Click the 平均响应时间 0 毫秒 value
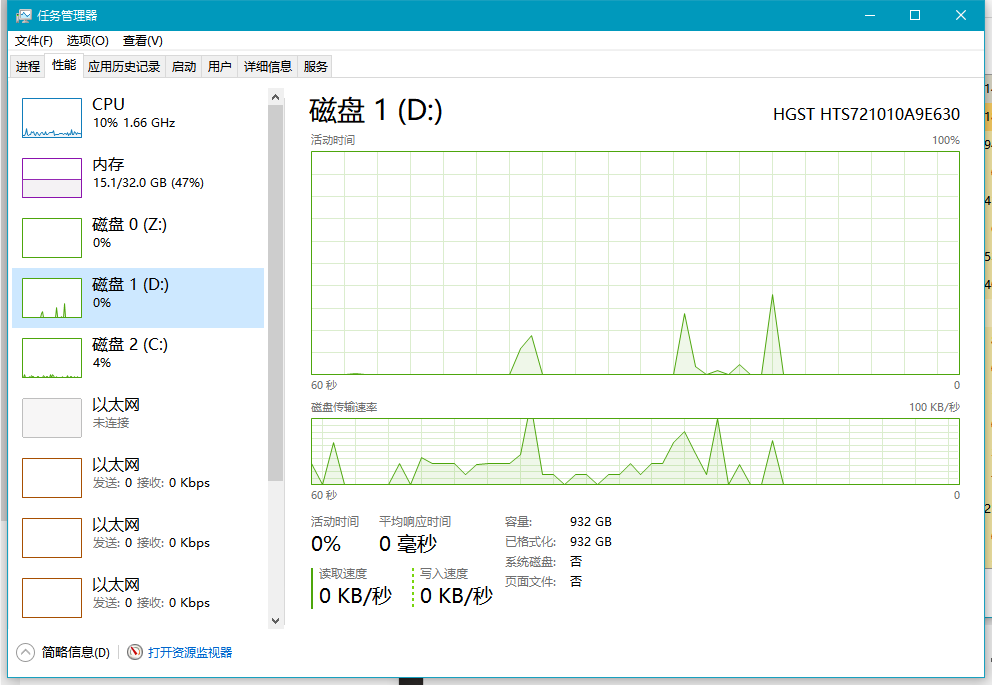992x685 pixels. click(x=407, y=543)
